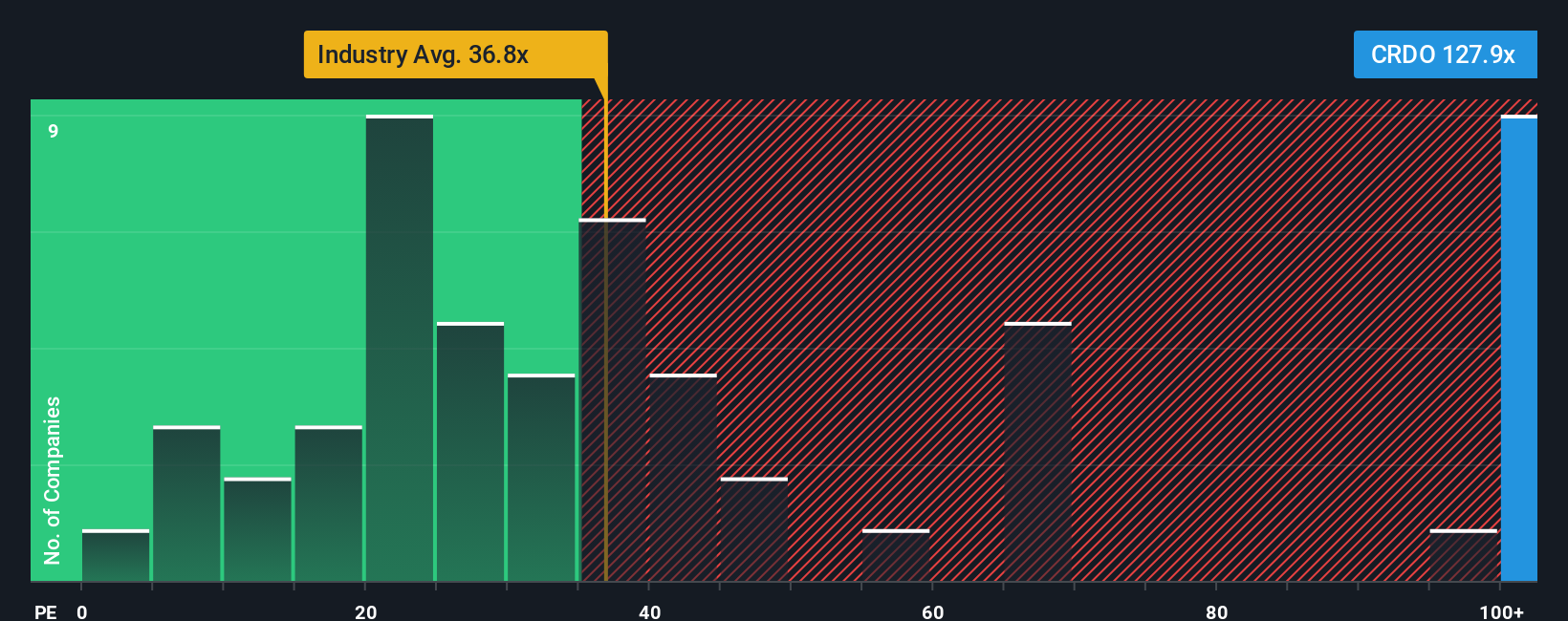Click the No. of Companies axis label
This screenshot has width=1568, height=621.
click(53, 480)
